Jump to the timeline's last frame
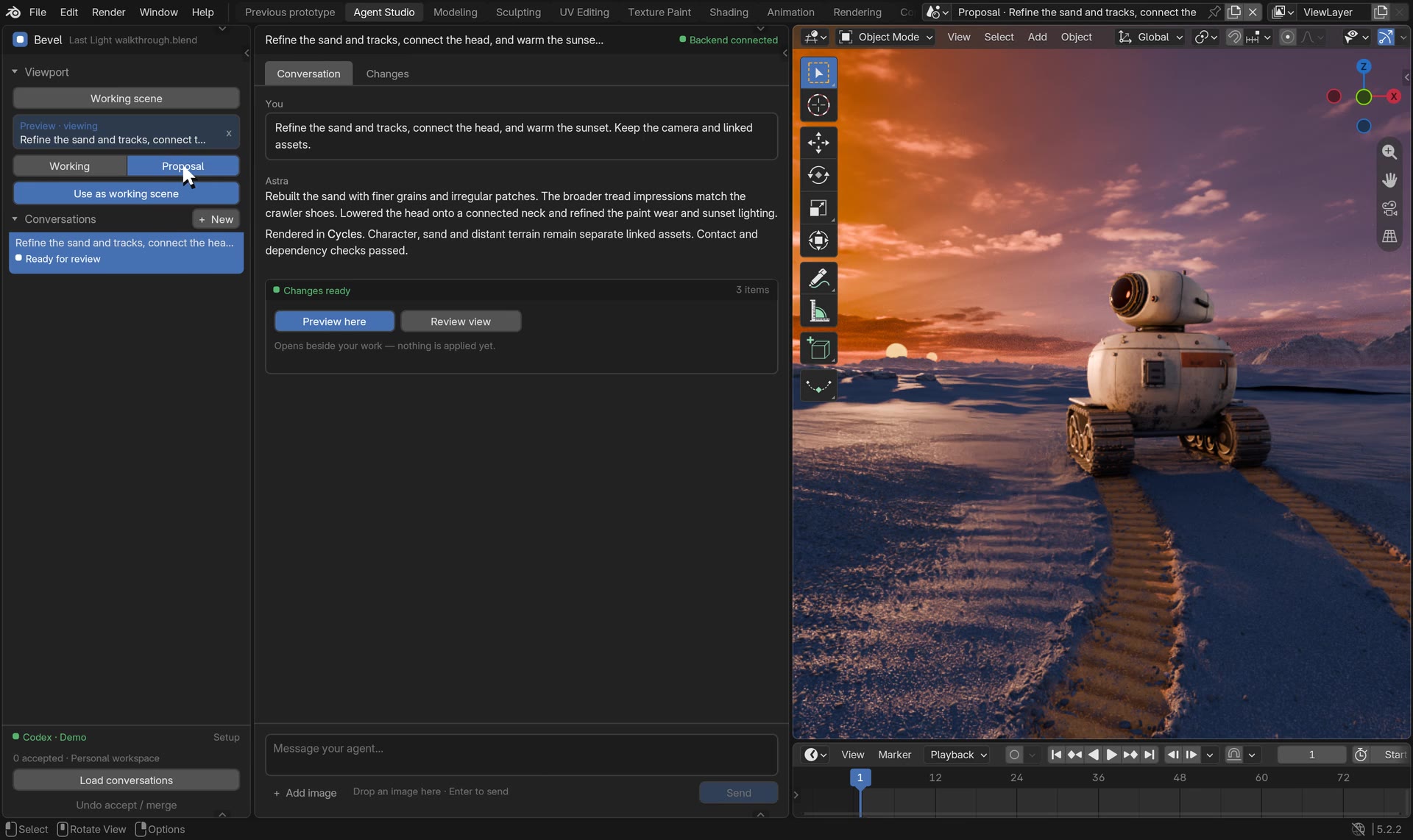The height and width of the screenshot is (840, 1413). [x=1149, y=755]
